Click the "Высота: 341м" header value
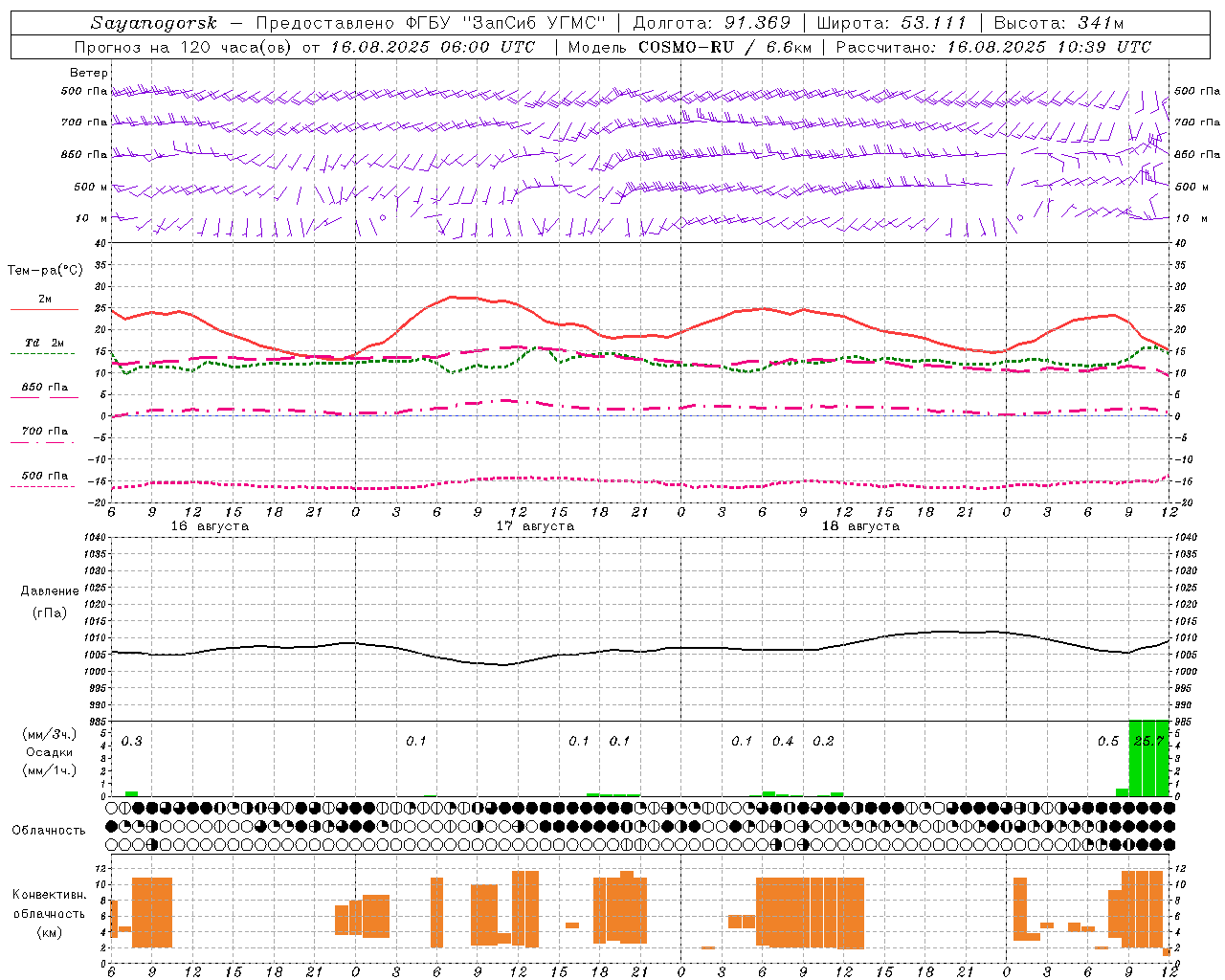 1058,23
